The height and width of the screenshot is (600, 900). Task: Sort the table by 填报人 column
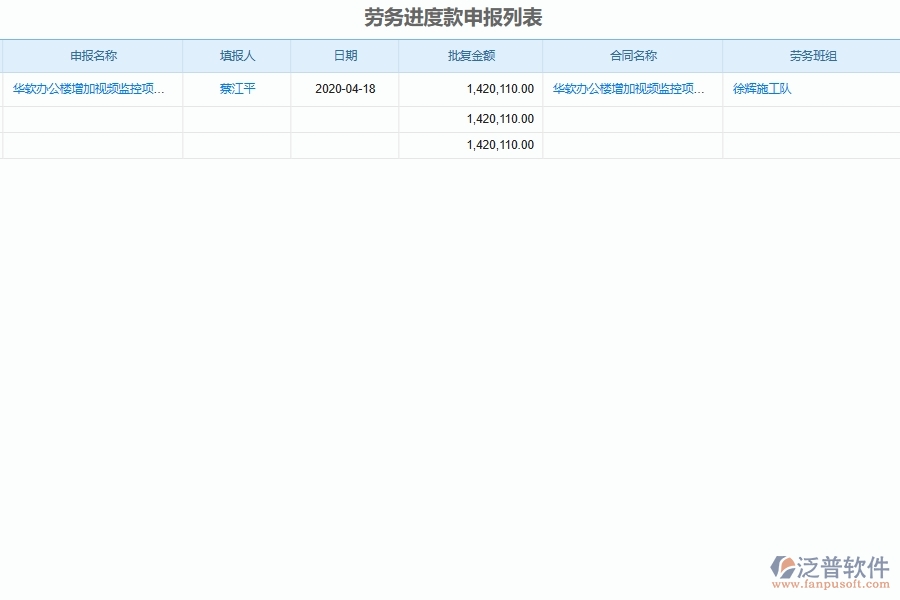[236, 56]
